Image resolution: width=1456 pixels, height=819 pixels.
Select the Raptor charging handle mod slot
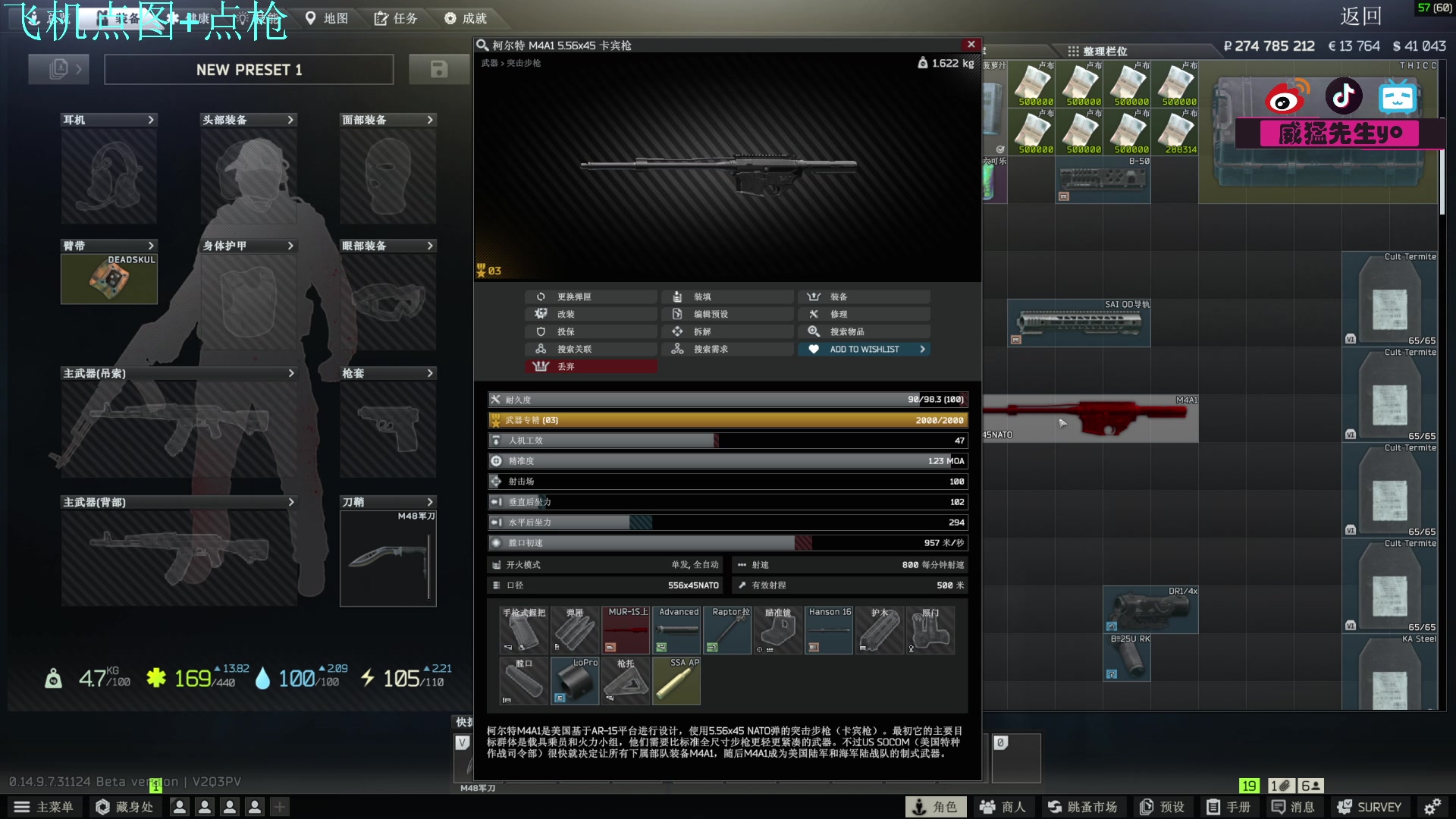pyautogui.click(x=727, y=629)
